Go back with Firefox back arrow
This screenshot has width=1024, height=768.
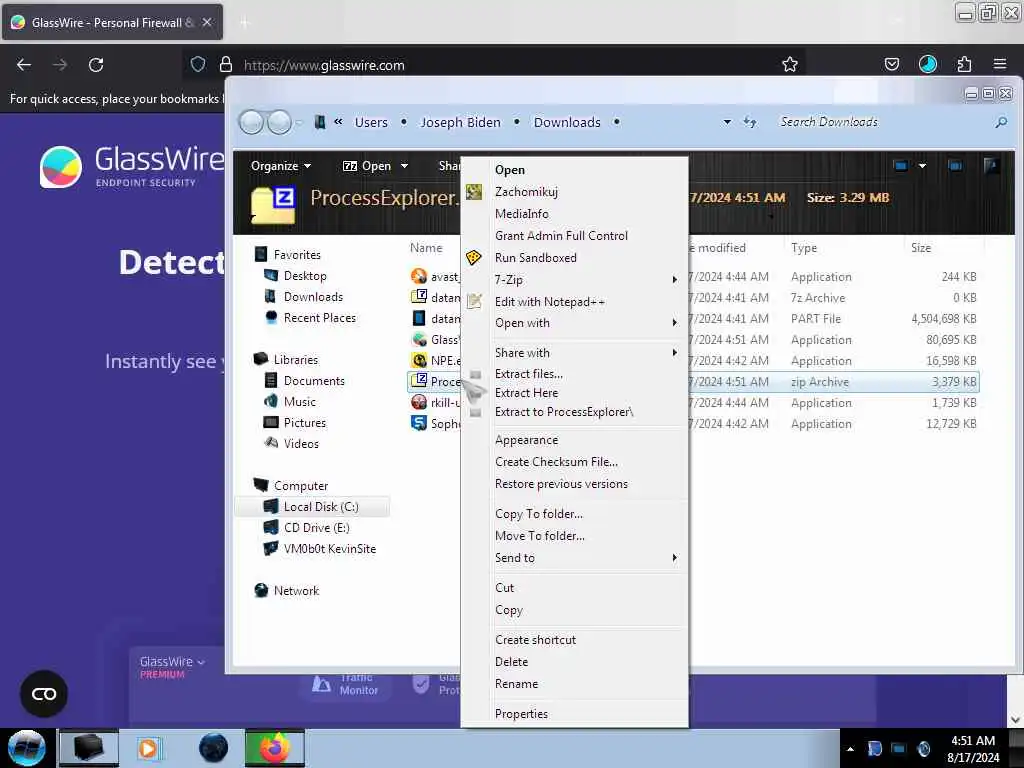pos(24,65)
